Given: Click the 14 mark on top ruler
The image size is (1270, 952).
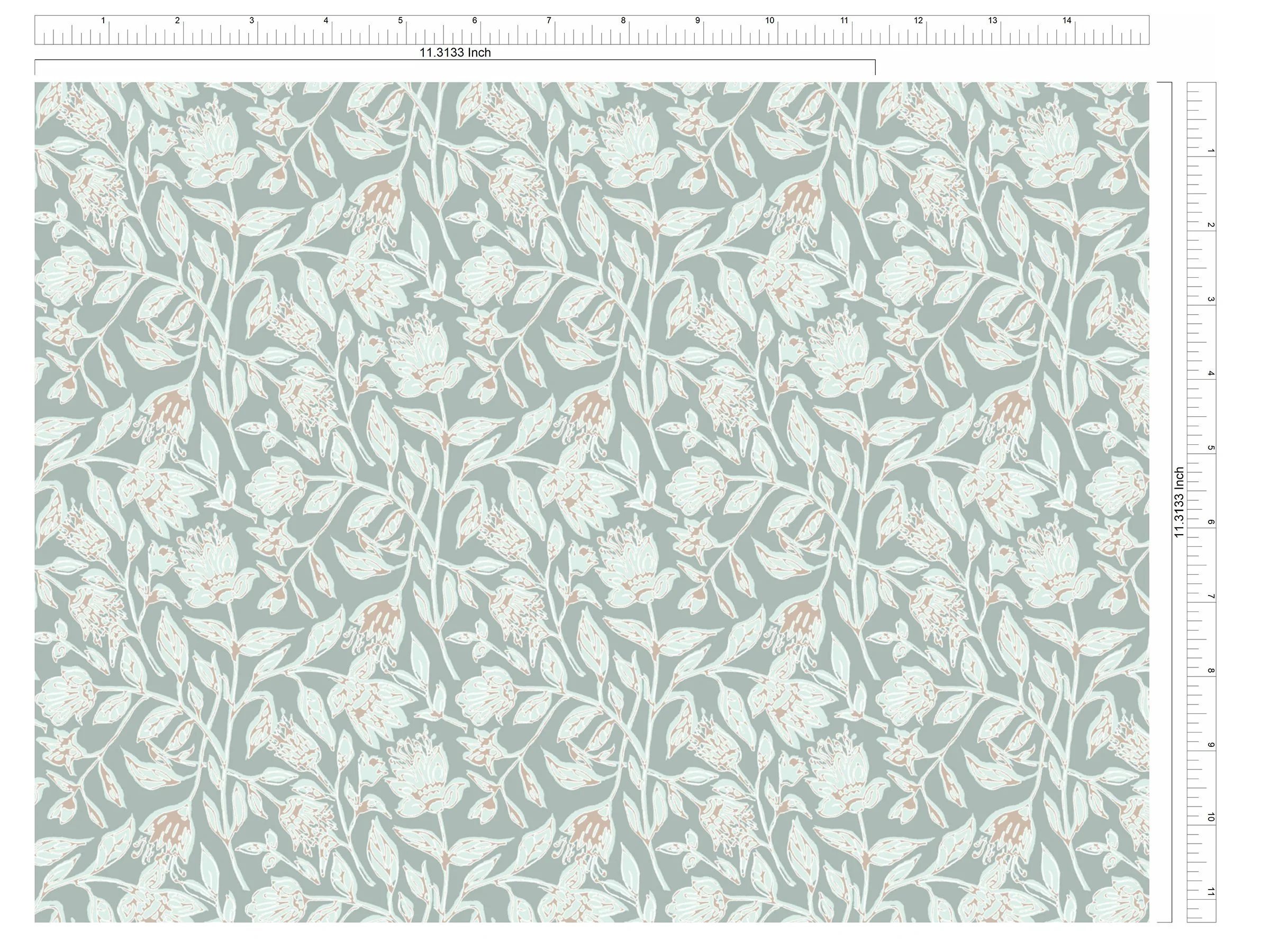Looking at the screenshot, I should (1067, 21).
